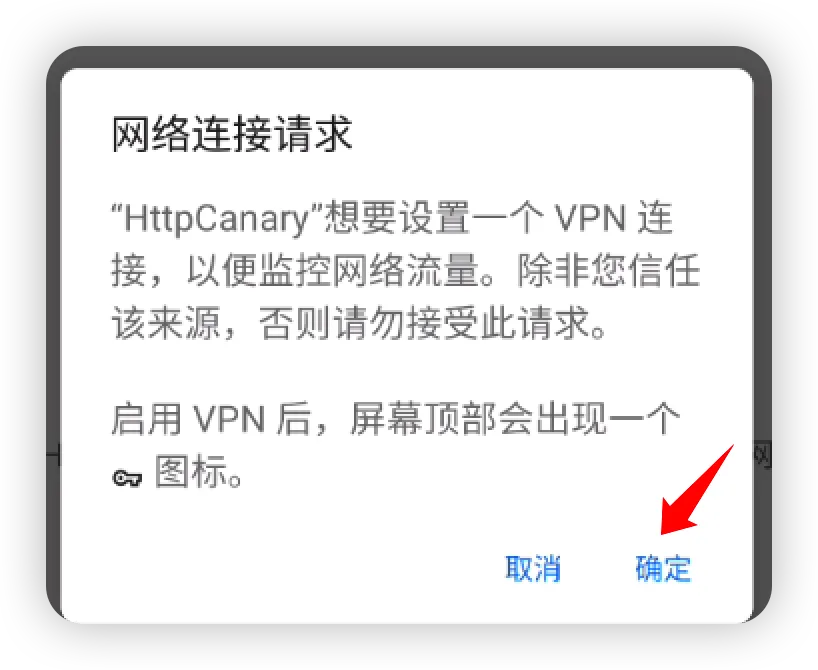Screen dimensions: 818x670
Task: Click the VPN key icon
Action: pyautogui.click(x=127, y=477)
